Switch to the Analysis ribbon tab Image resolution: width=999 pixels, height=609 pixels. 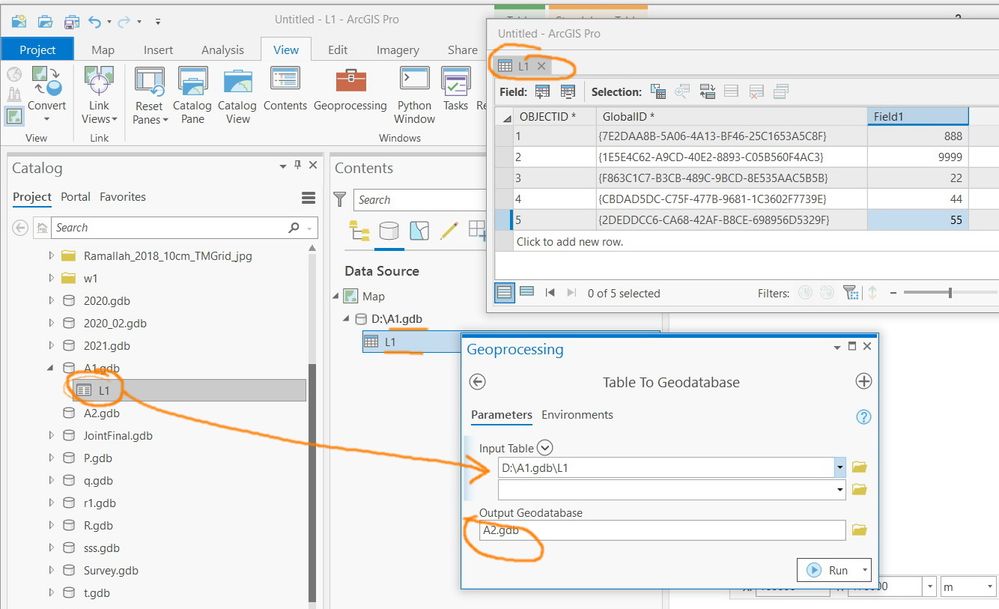click(222, 50)
